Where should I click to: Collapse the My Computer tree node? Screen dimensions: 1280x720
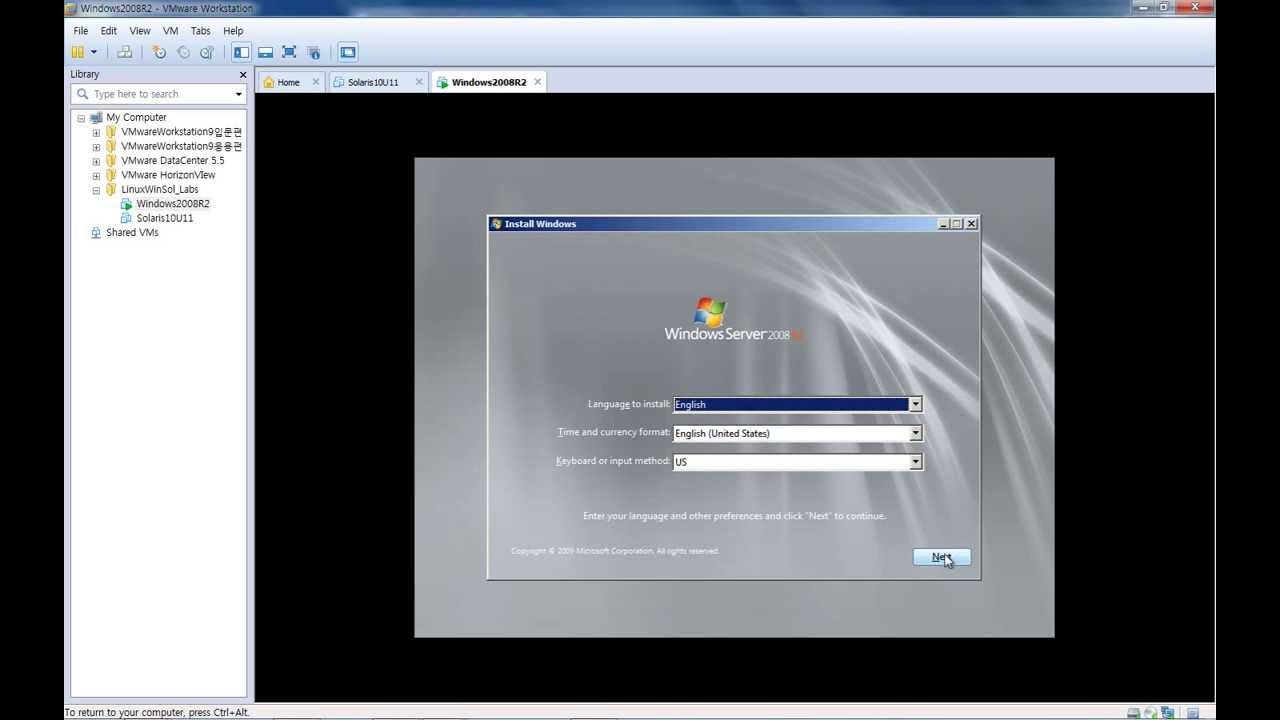tap(81, 118)
